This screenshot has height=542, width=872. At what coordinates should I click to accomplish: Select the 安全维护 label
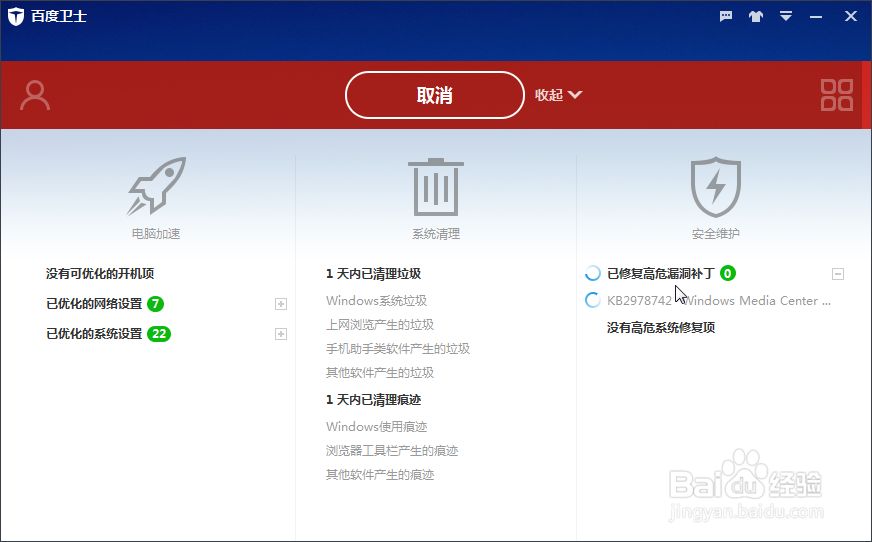click(716, 233)
